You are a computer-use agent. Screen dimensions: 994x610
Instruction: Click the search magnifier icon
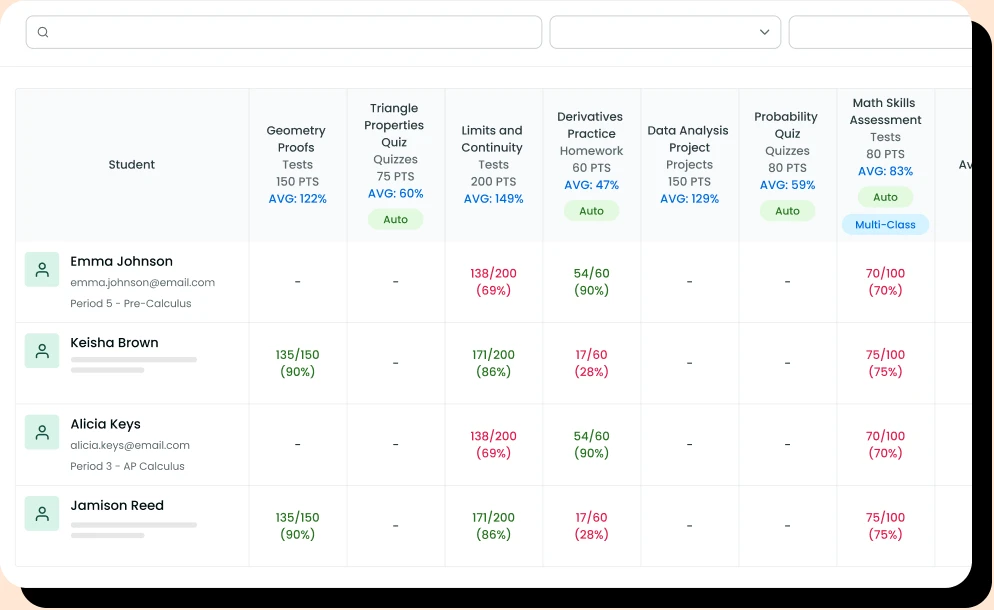click(x=42, y=32)
